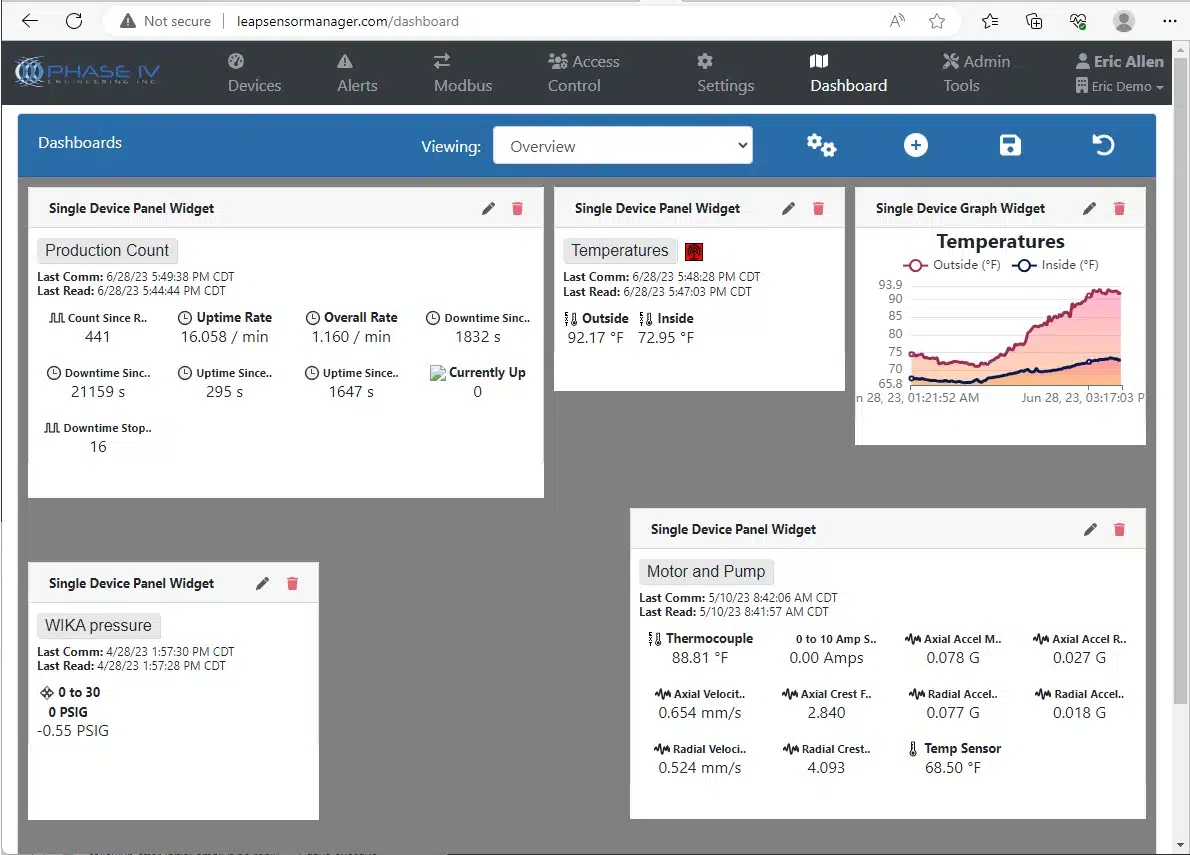Delete the WIKA pressure widget

[292, 584]
